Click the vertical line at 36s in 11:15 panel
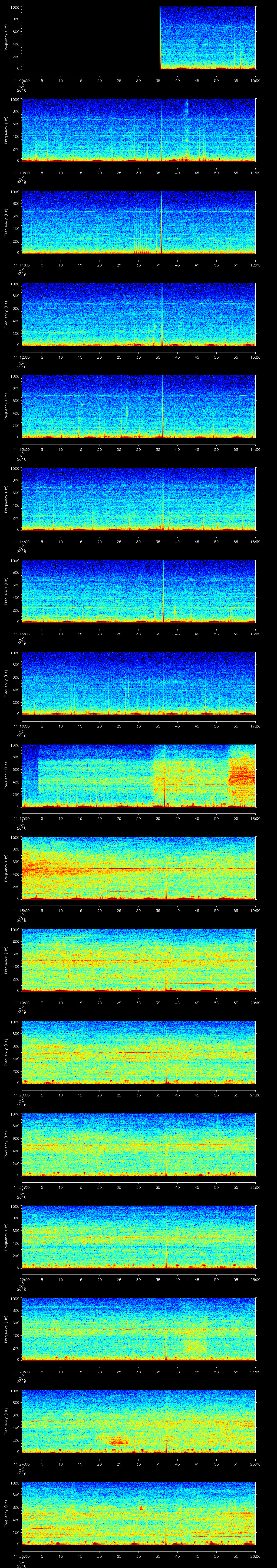The height and width of the screenshot is (1568, 277). [163, 590]
